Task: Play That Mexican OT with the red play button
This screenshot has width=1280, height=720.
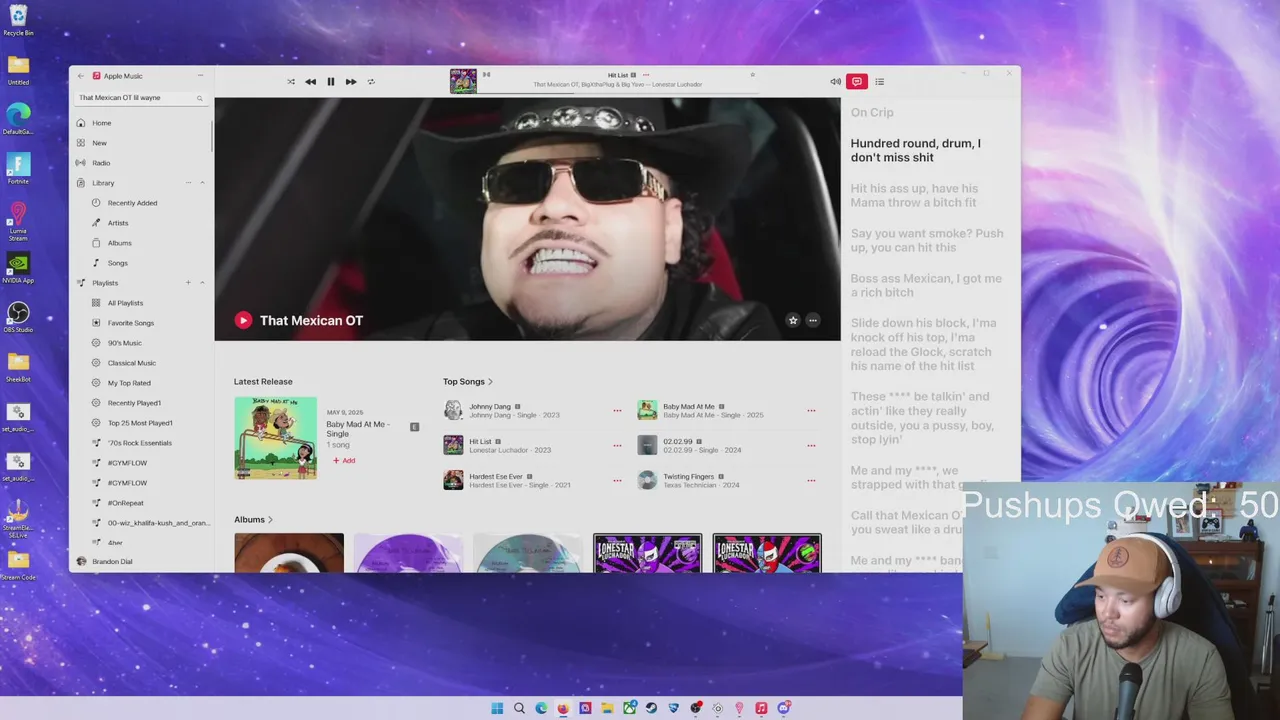Action: 243,320
